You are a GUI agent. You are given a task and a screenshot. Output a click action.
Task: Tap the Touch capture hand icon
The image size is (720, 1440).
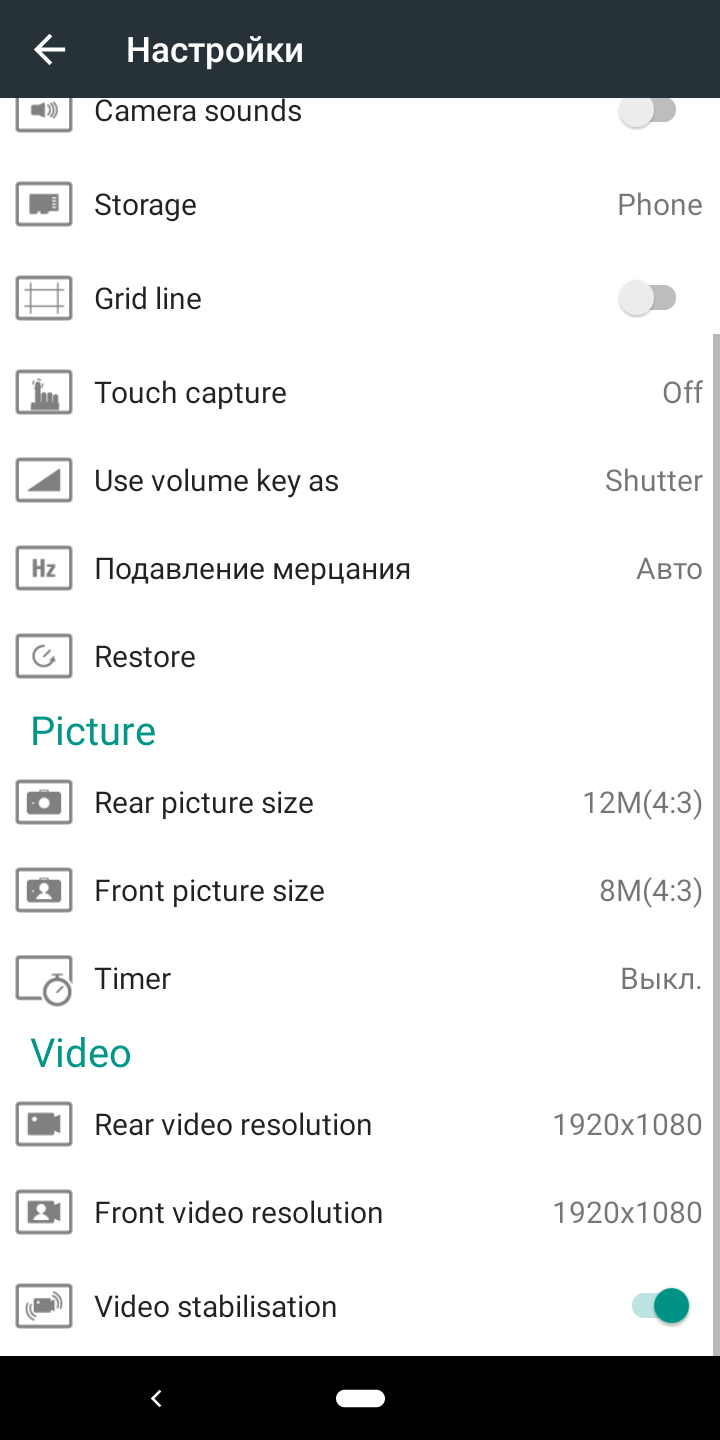pyautogui.click(x=44, y=393)
